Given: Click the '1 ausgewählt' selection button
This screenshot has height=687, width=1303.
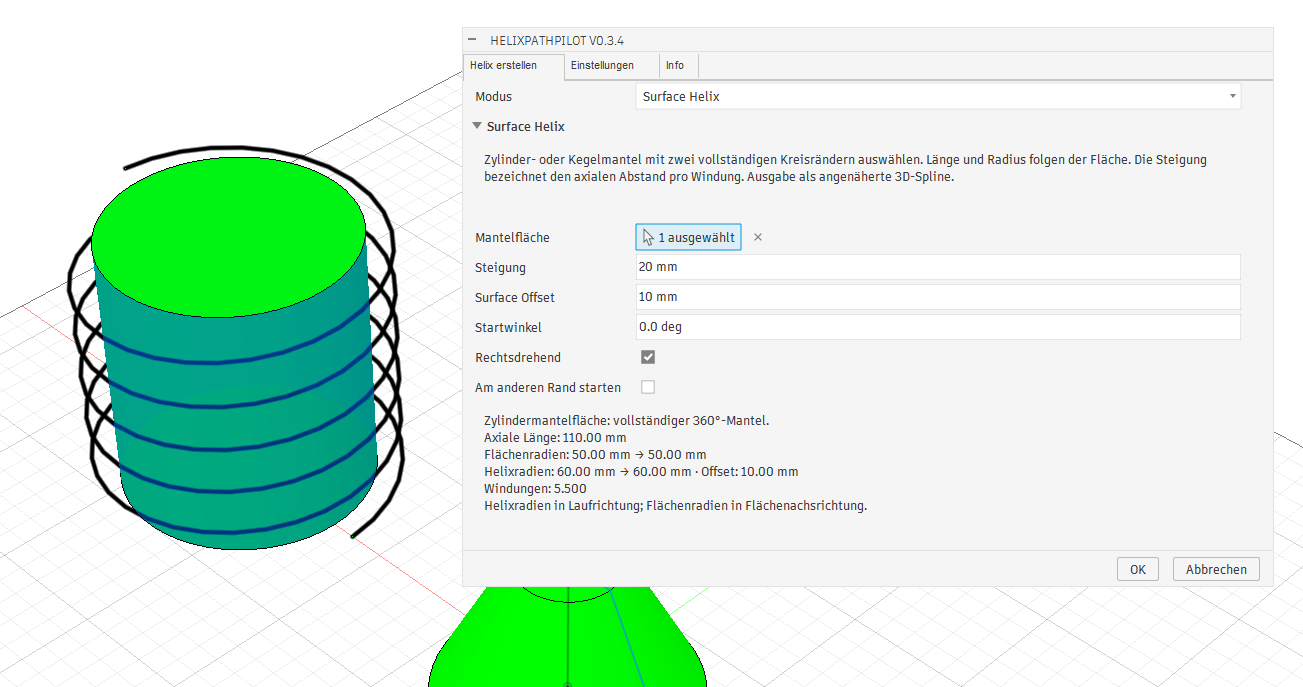Looking at the screenshot, I should (x=689, y=237).
